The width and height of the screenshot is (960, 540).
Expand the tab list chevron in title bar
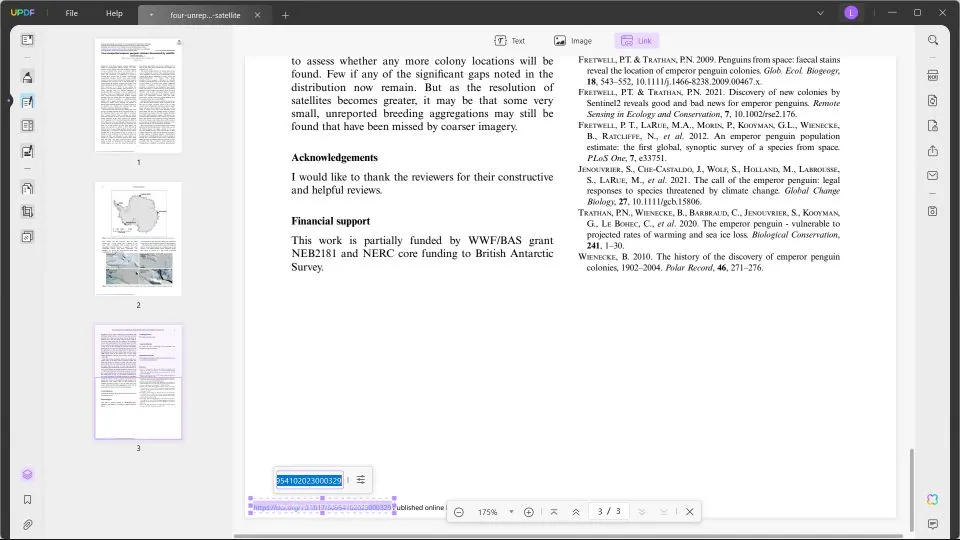pos(820,13)
